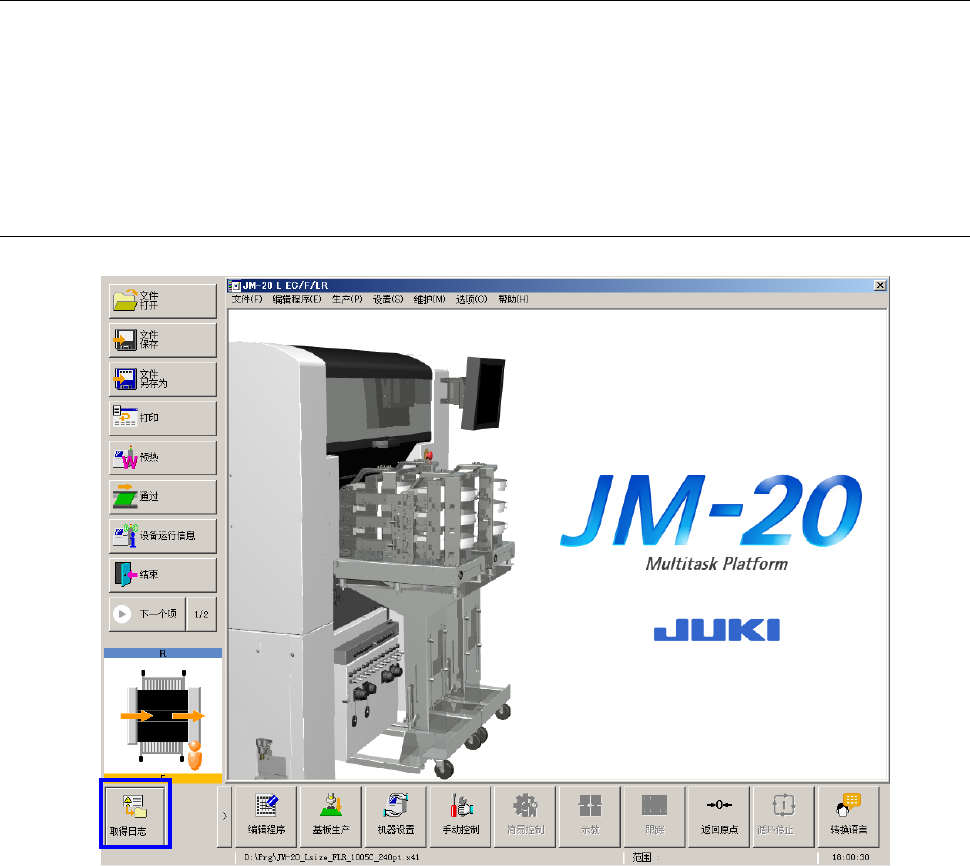Expand the bottom toolbar arrow
Screen dimensions: 970x866
pyautogui.click(x=225, y=817)
